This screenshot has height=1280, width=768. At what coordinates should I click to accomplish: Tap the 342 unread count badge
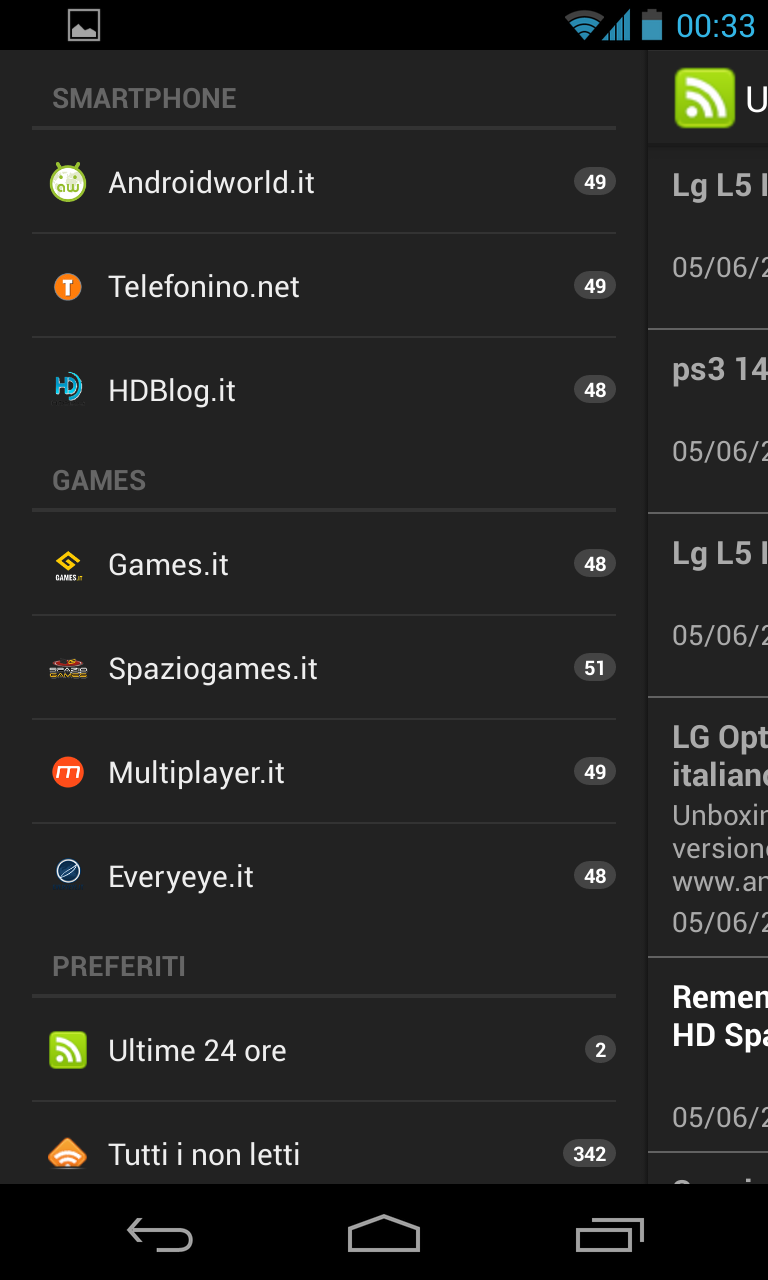[x=589, y=1154]
